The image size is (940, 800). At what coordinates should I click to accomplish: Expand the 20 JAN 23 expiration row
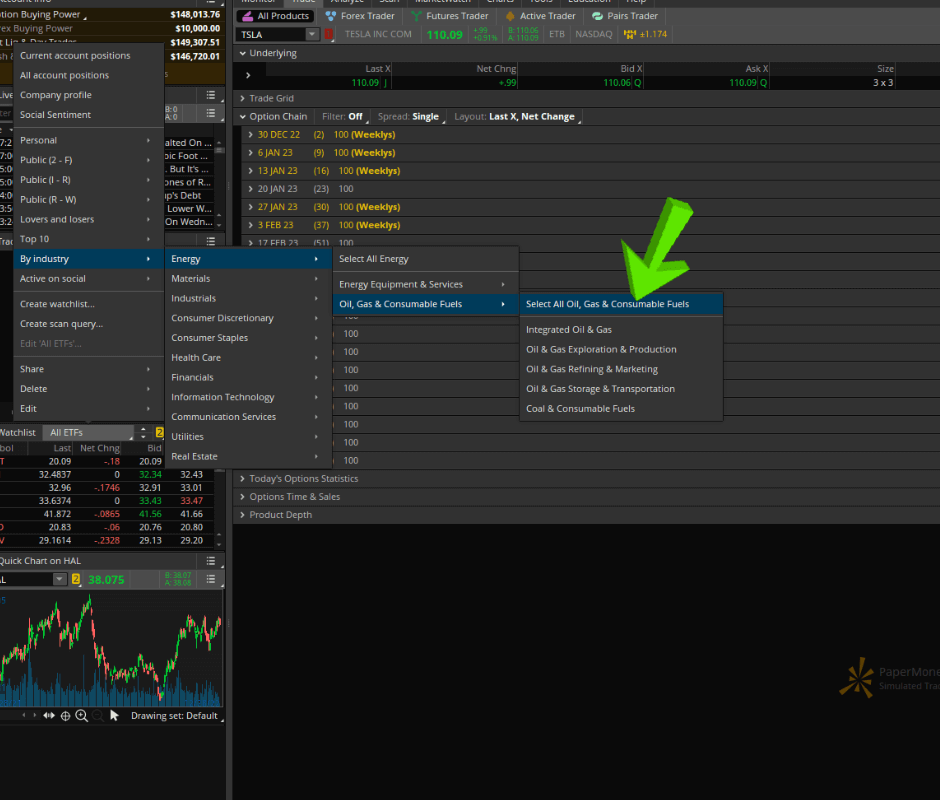click(251, 188)
